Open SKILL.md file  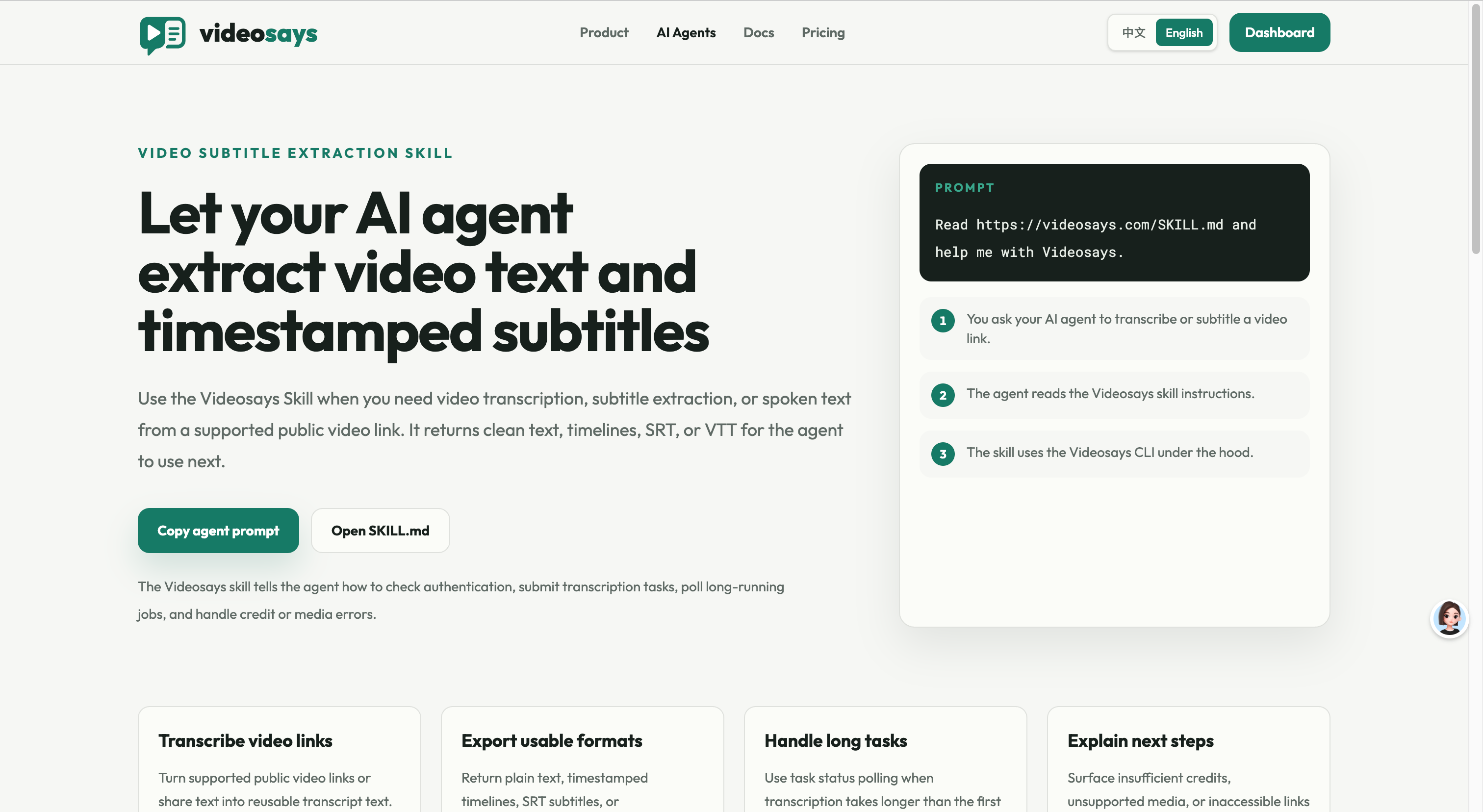(x=380, y=531)
